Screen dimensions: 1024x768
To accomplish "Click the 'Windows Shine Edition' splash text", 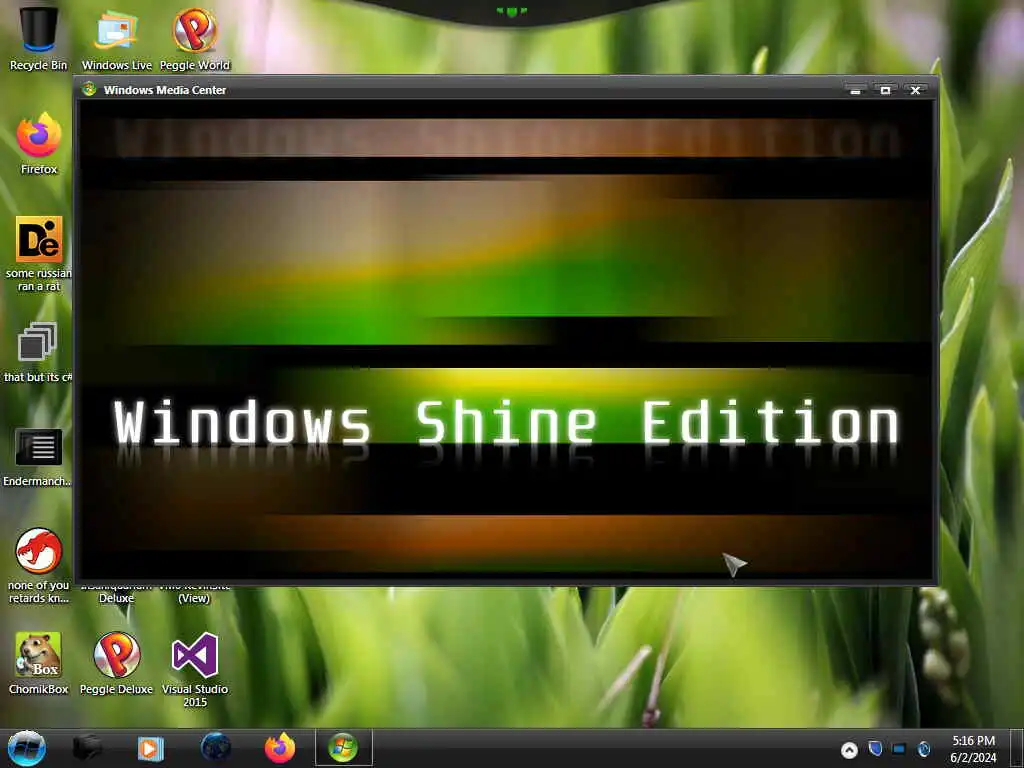I will coord(507,423).
